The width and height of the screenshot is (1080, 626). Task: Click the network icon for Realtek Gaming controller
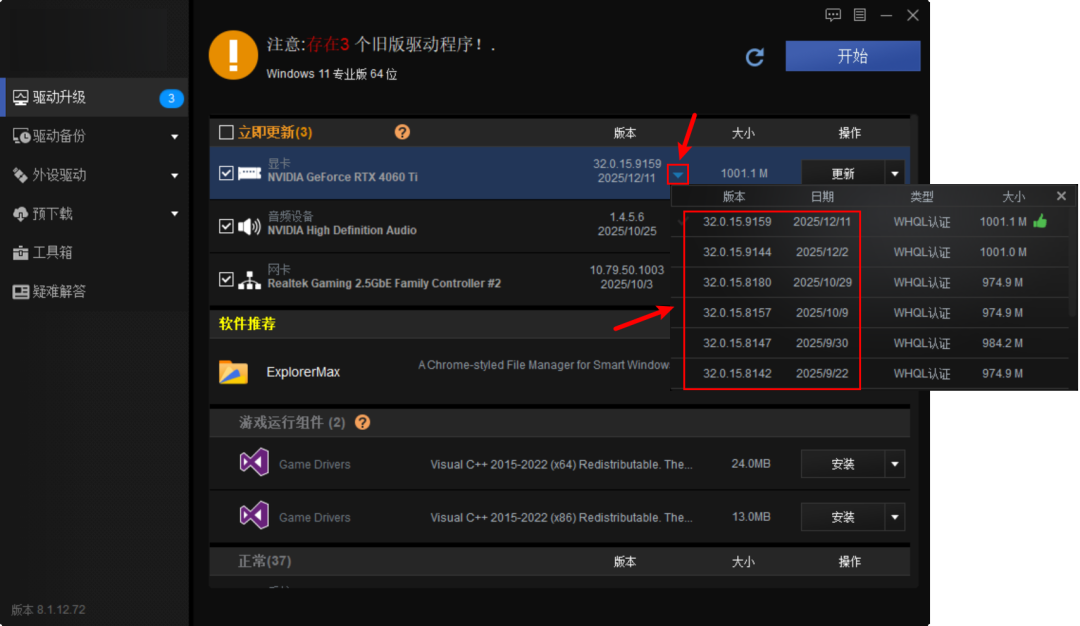click(249, 280)
